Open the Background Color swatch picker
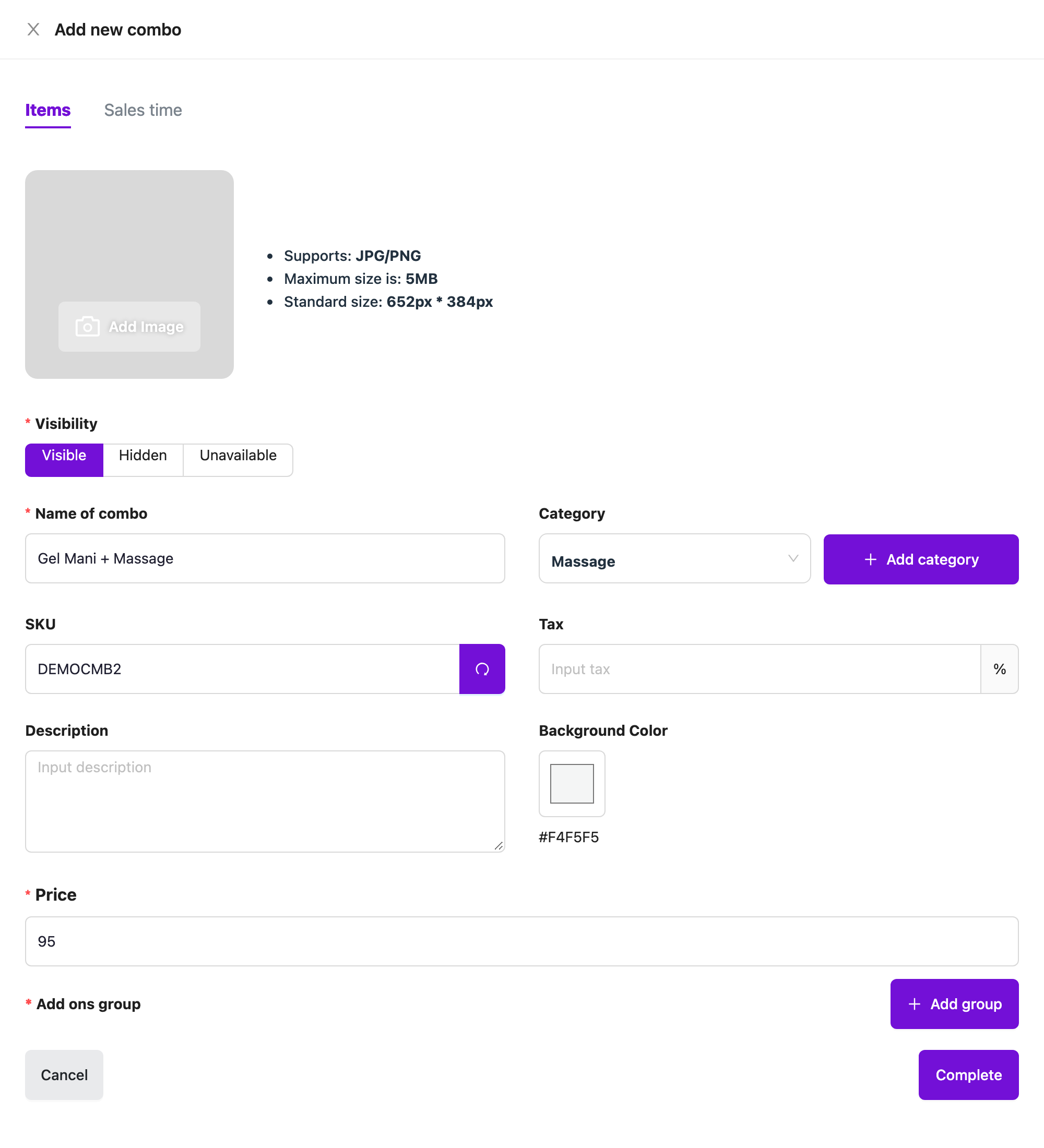Screen dimensions: 1044x1148 pyautogui.click(x=572, y=784)
